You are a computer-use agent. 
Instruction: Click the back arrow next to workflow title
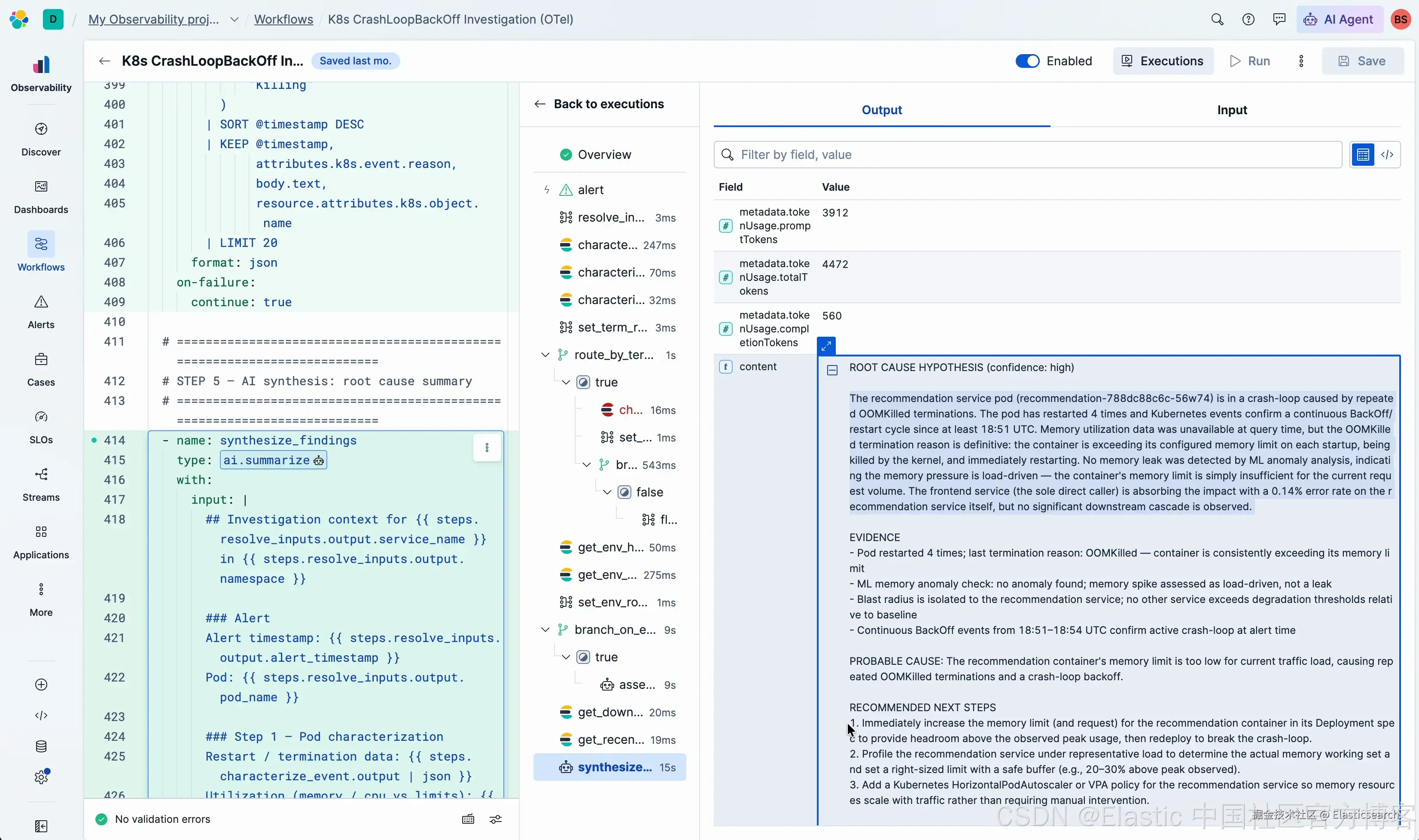pyautogui.click(x=104, y=61)
